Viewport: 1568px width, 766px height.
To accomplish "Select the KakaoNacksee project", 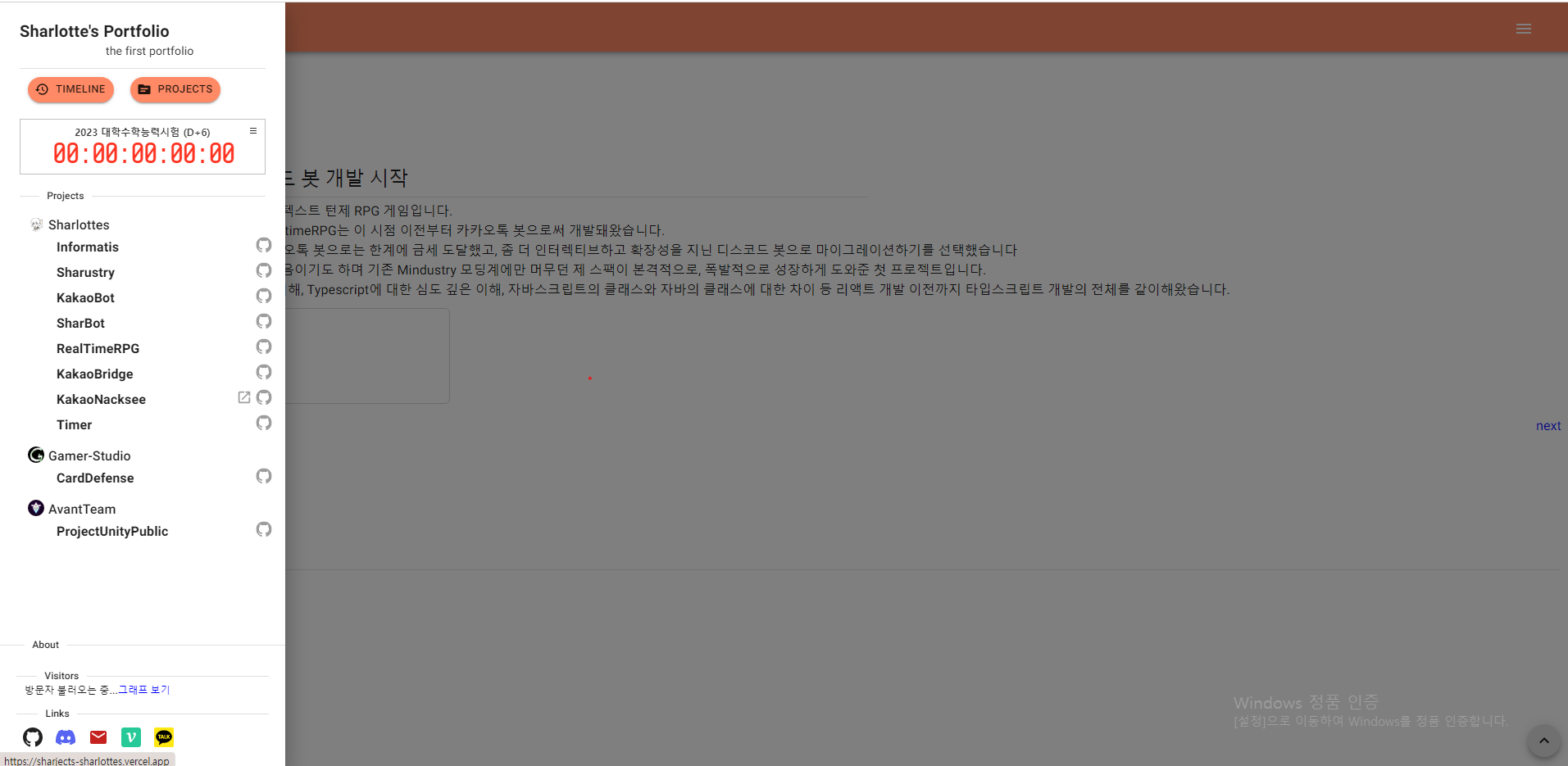I will click(x=101, y=400).
